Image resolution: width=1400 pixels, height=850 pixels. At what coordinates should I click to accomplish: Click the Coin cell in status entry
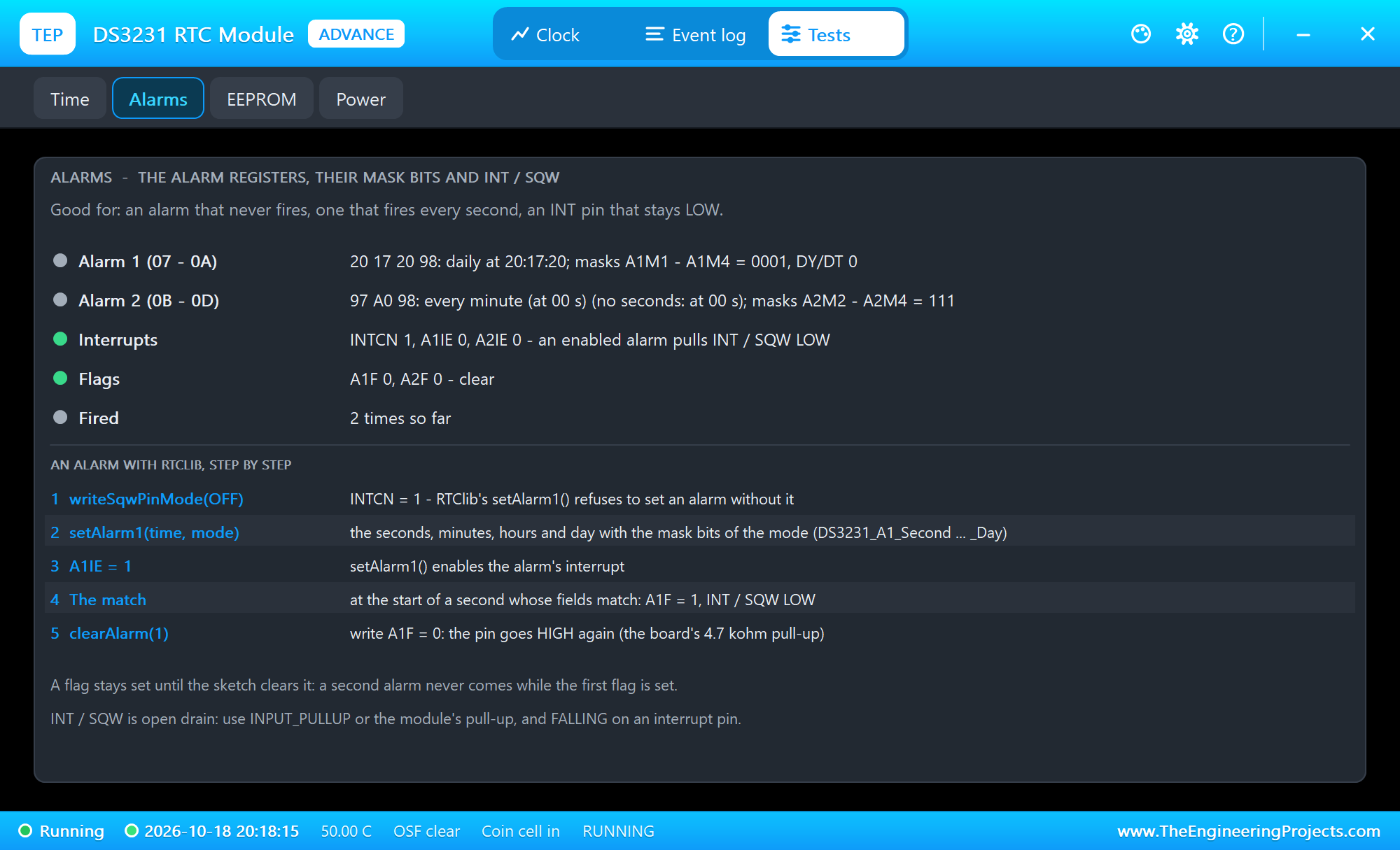point(521,831)
